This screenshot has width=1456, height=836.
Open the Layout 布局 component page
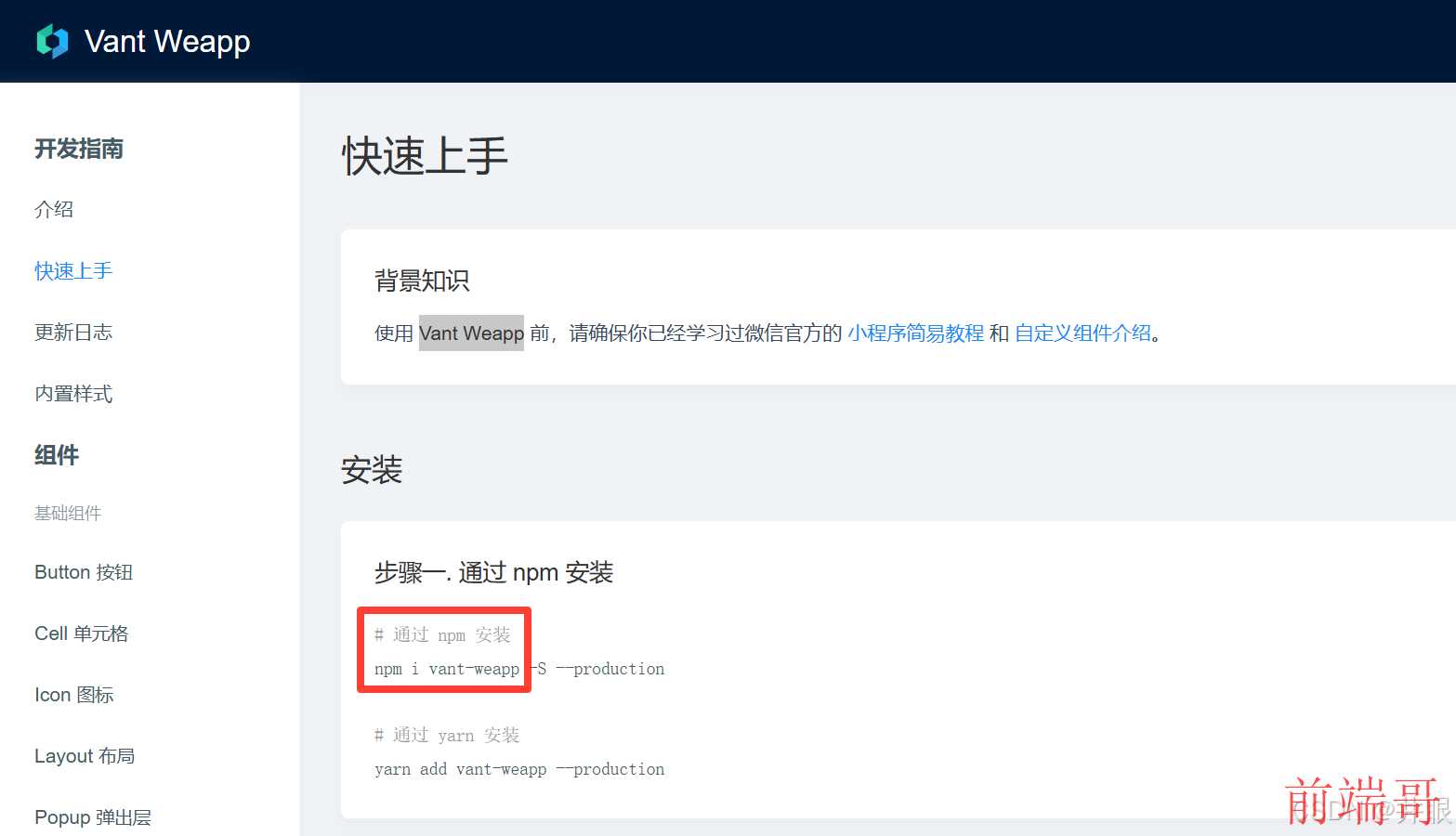pos(85,756)
